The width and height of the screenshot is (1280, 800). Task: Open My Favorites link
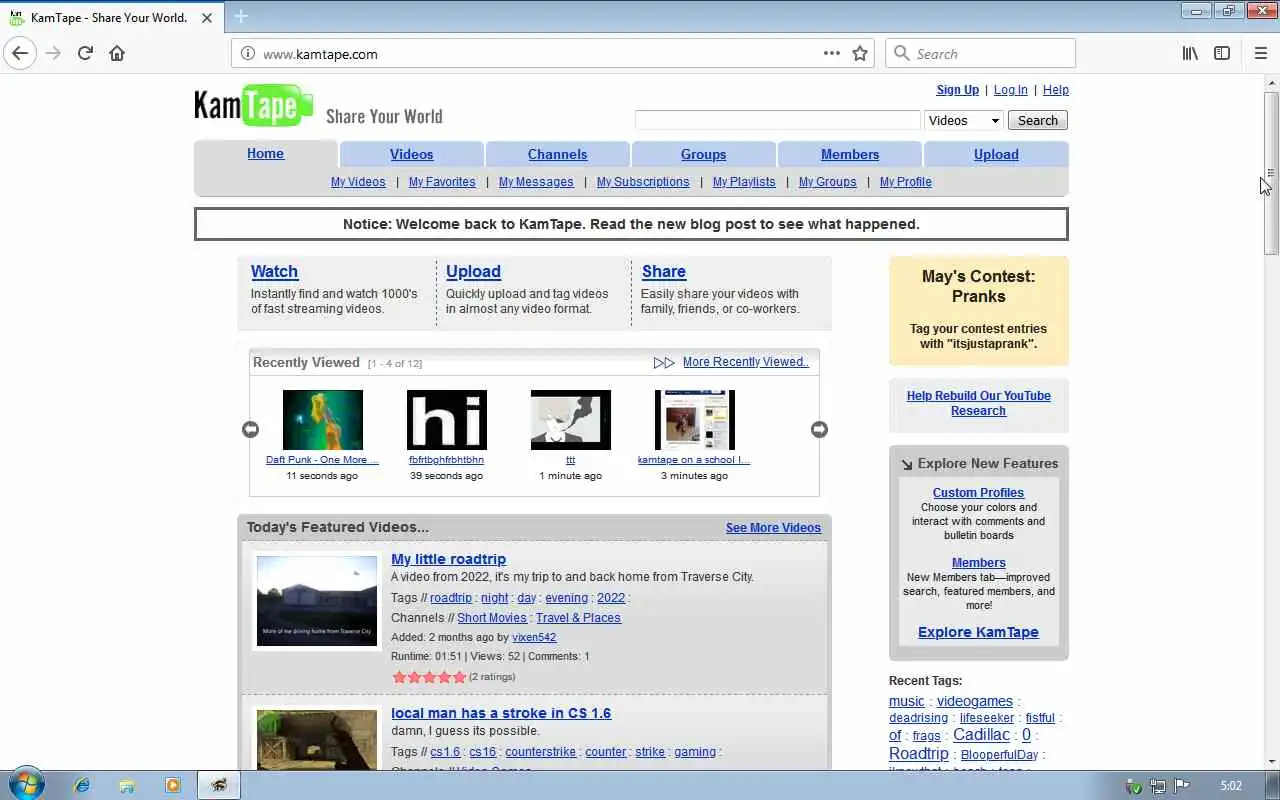[442, 182]
